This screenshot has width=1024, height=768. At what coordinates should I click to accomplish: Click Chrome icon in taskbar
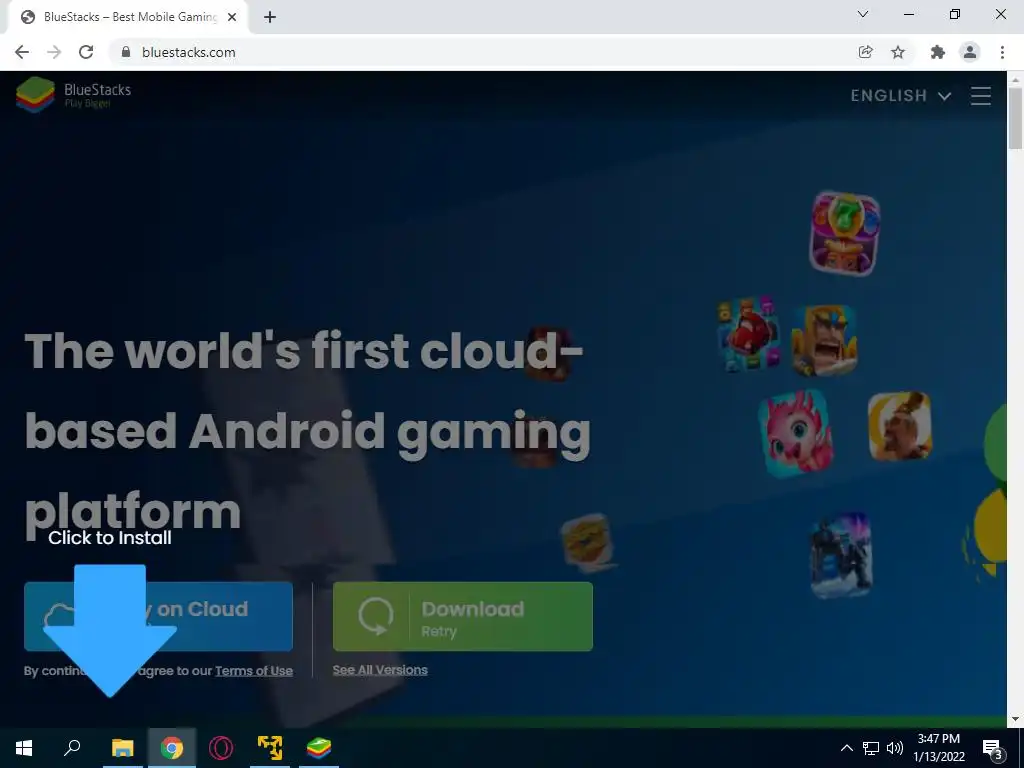[x=172, y=748]
